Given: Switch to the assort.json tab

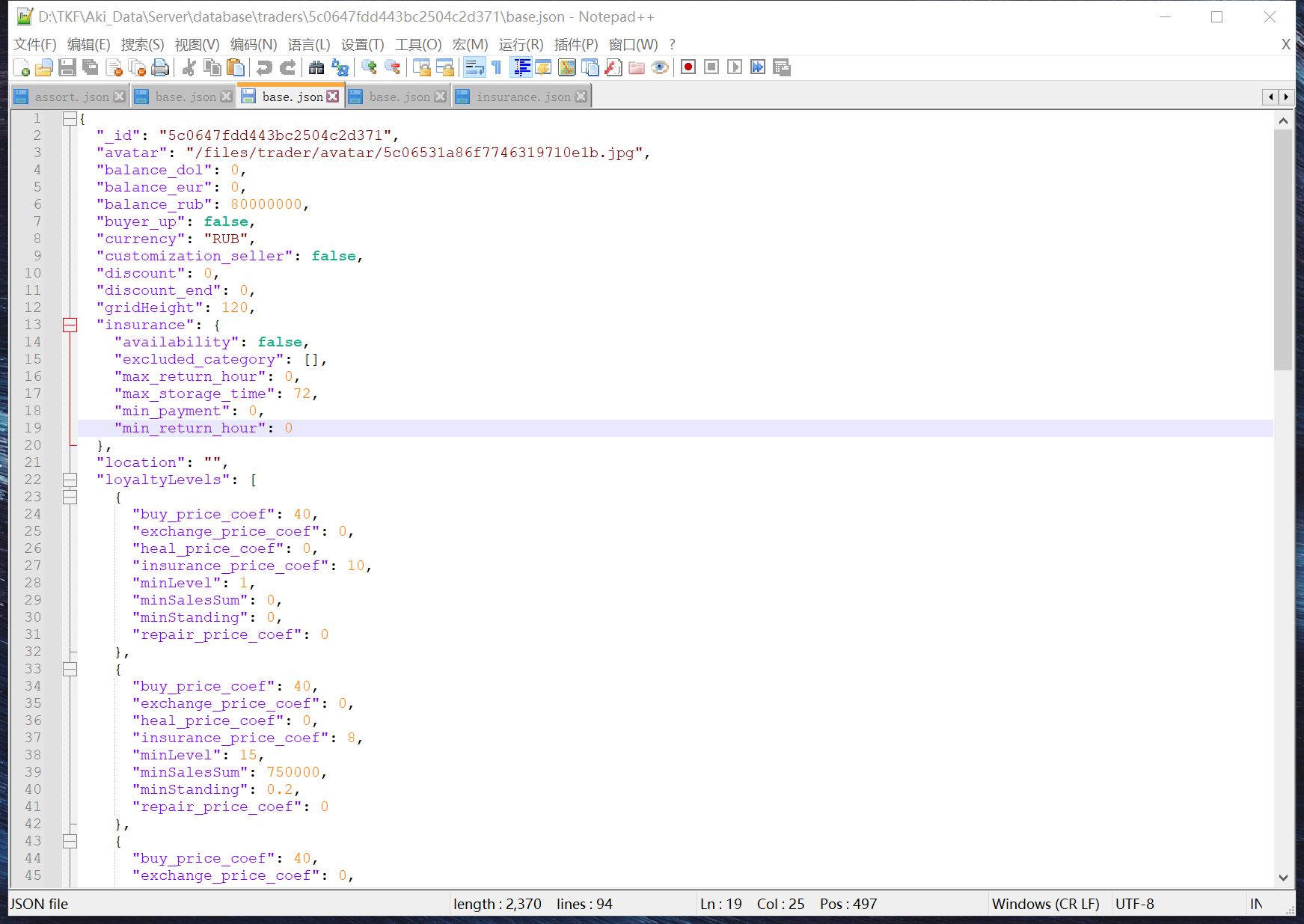Looking at the screenshot, I should click(x=71, y=97).
